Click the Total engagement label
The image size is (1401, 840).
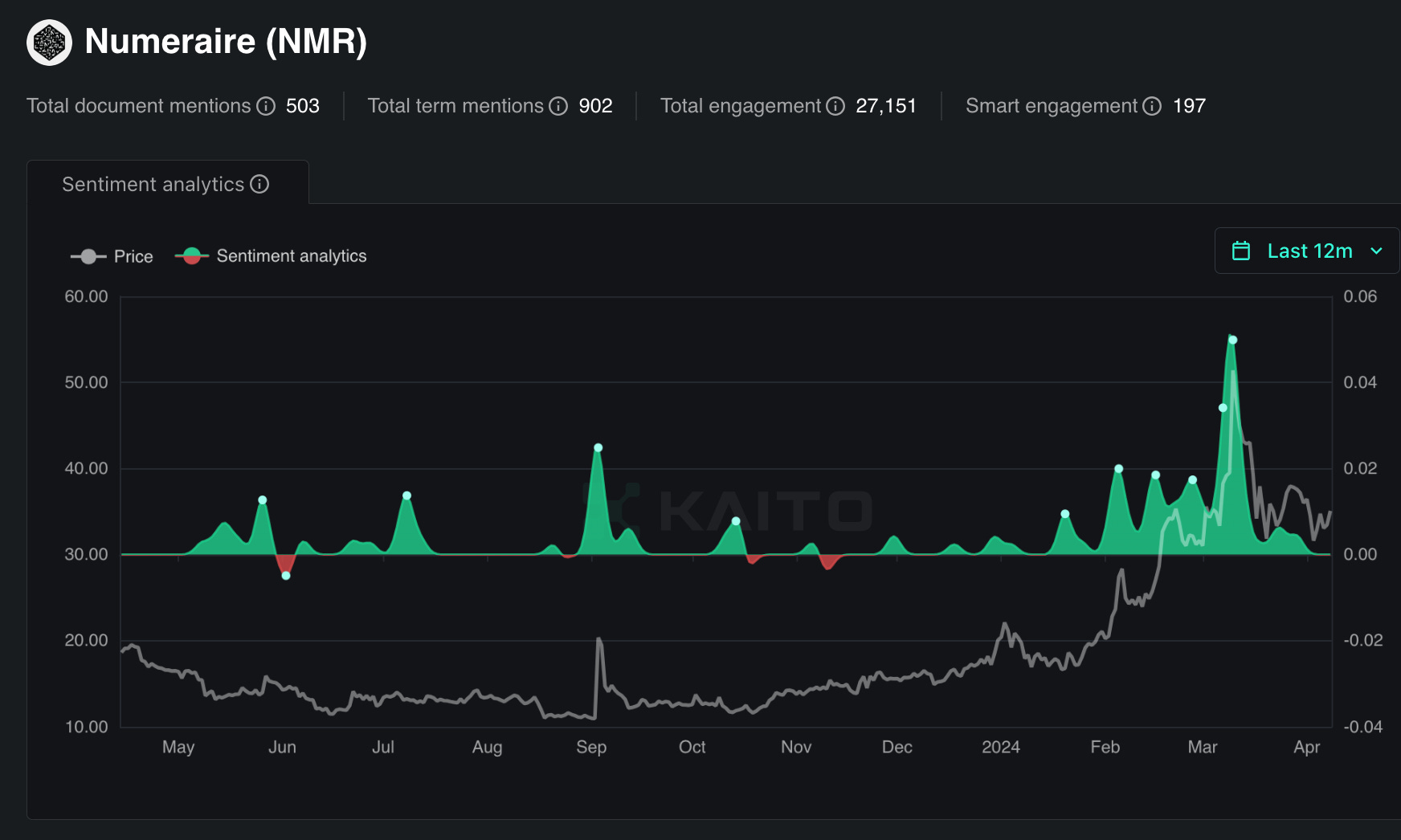point(741,106)
